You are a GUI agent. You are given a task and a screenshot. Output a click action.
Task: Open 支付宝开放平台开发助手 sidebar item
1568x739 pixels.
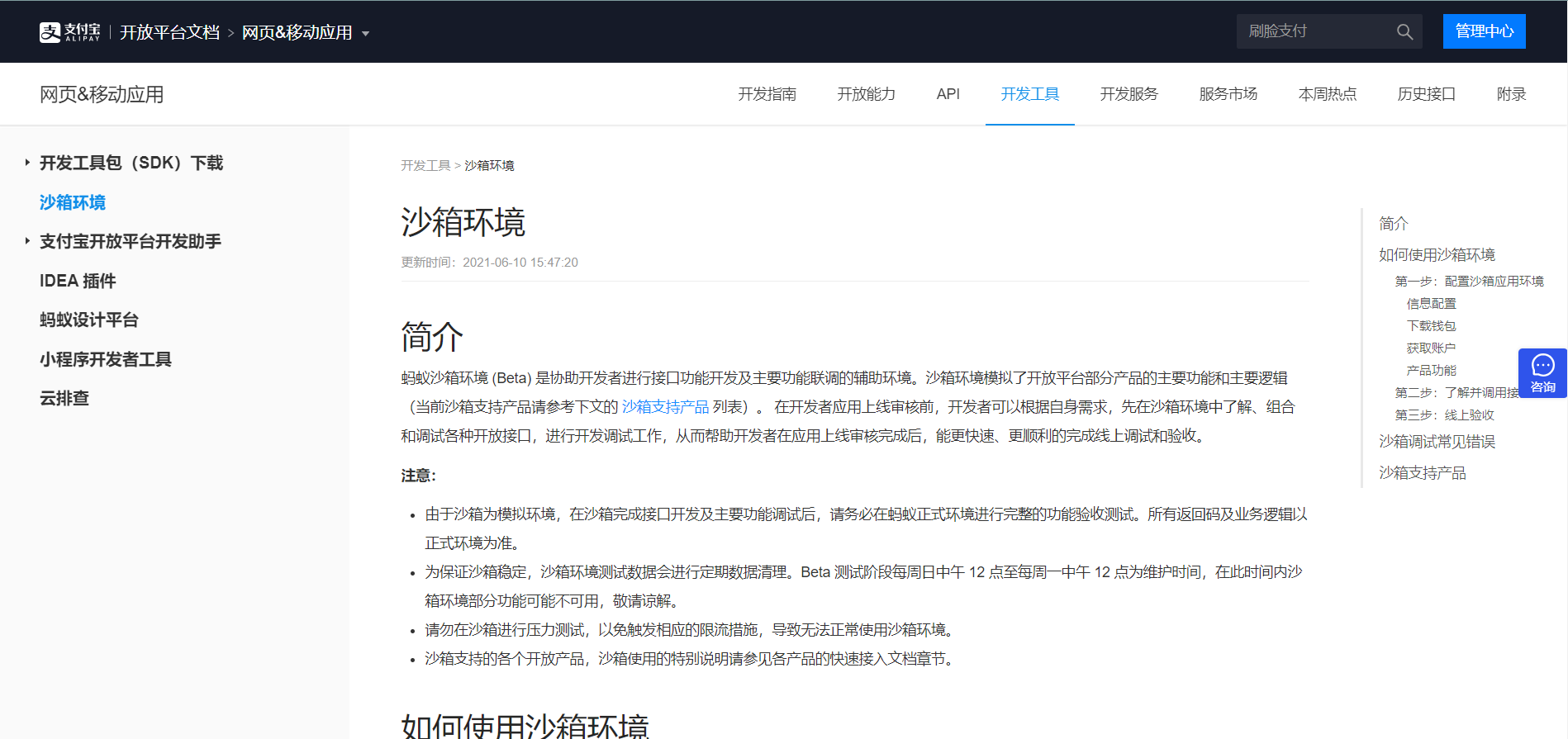[x=131, y=241]
